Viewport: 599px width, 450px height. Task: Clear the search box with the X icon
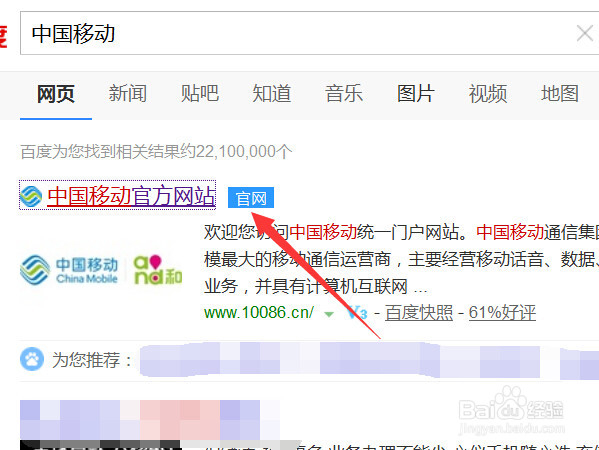click(585, 33)
